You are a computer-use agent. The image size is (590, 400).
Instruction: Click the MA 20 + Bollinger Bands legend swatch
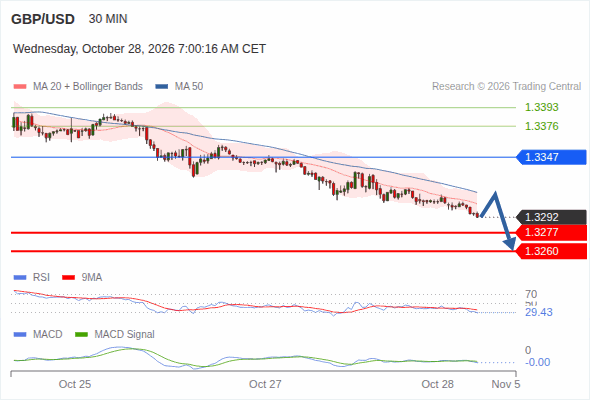point(20,87)
